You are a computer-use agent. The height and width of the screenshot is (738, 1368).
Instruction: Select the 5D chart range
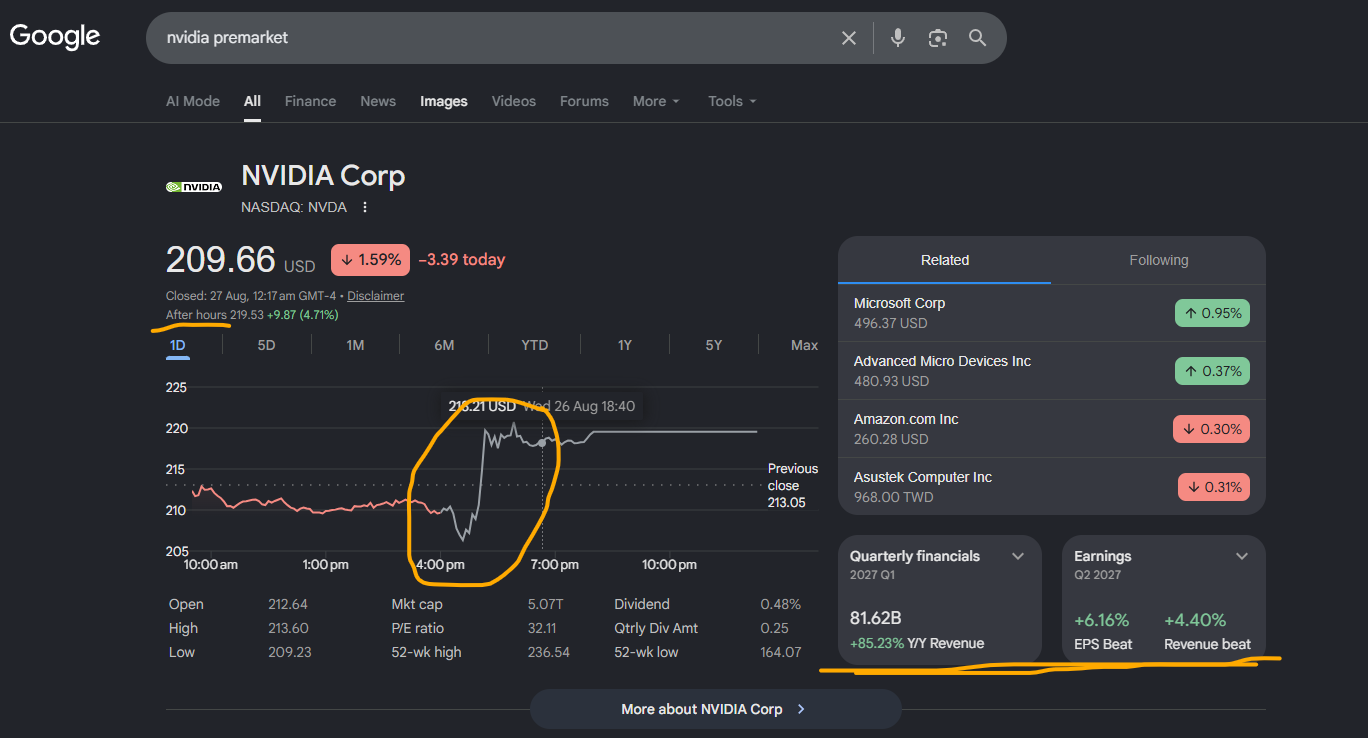pos(266,345)
